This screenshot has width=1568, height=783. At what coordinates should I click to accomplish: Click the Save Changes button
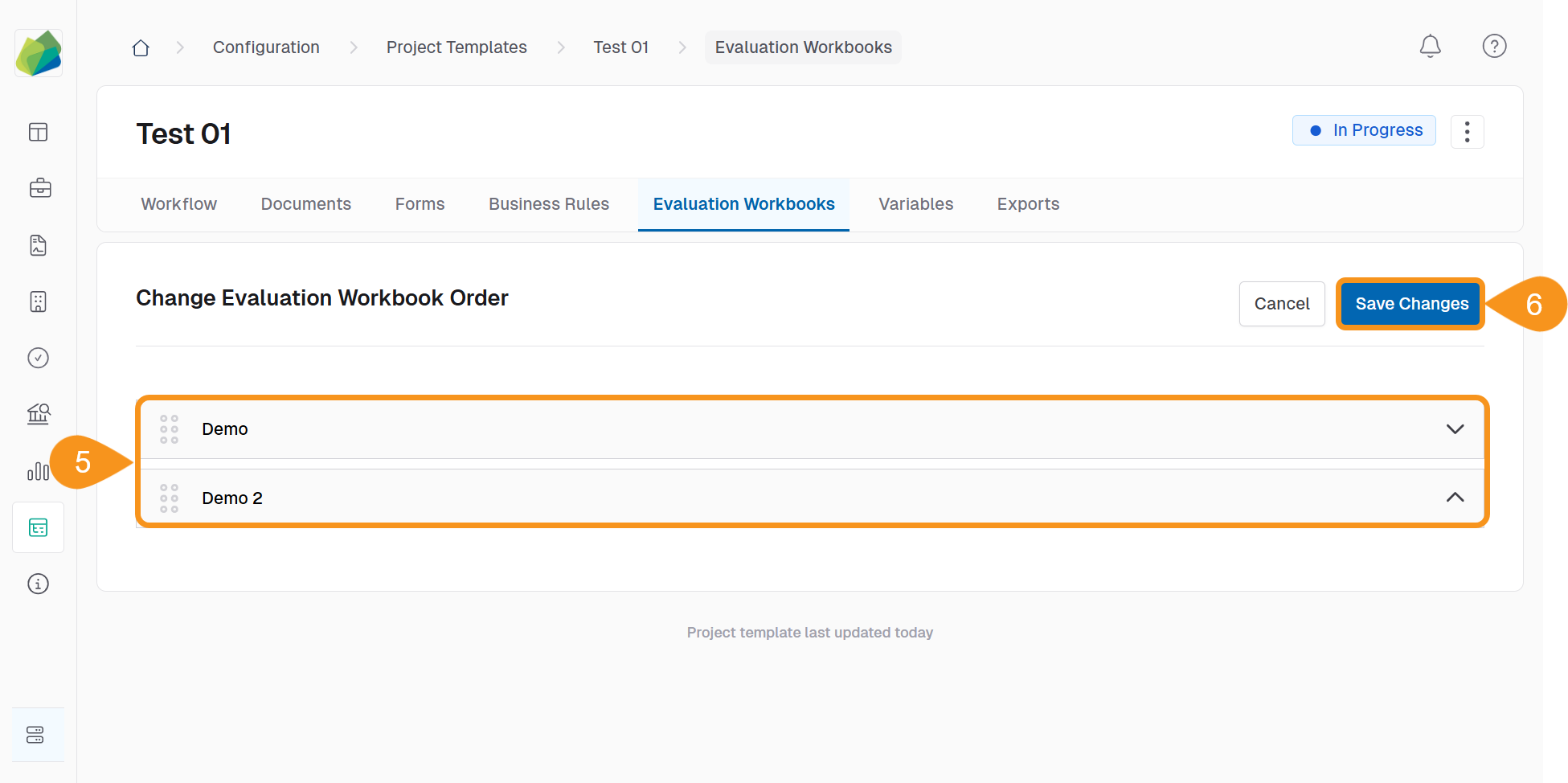coord(1410,304)
